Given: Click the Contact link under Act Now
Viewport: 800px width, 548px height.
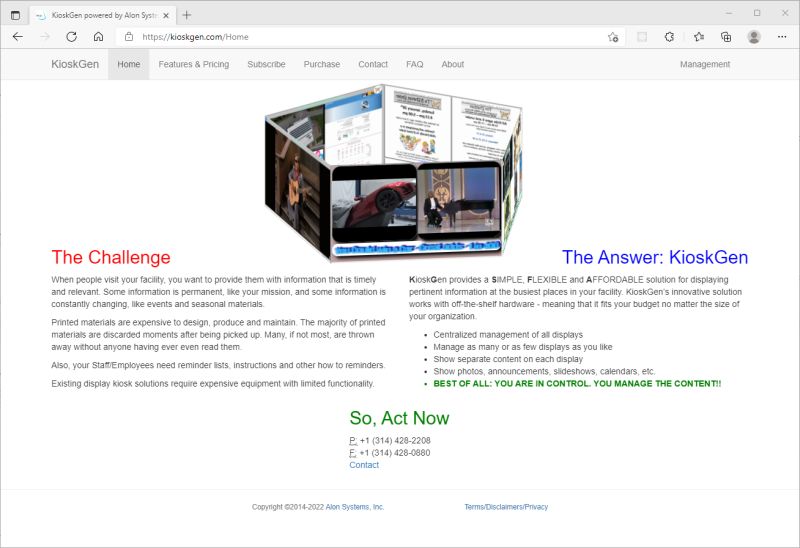Looking at the screenshot, I should (x=364, y=465).
